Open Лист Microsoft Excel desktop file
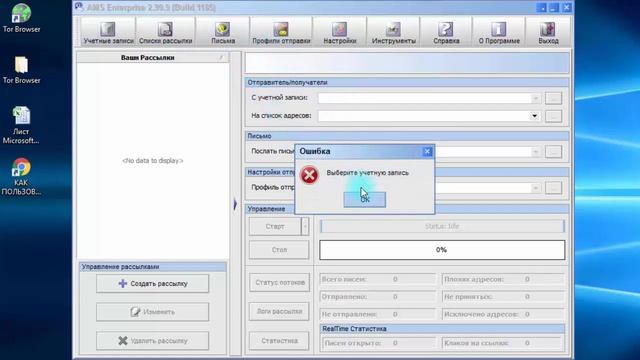 pos(21,125)
